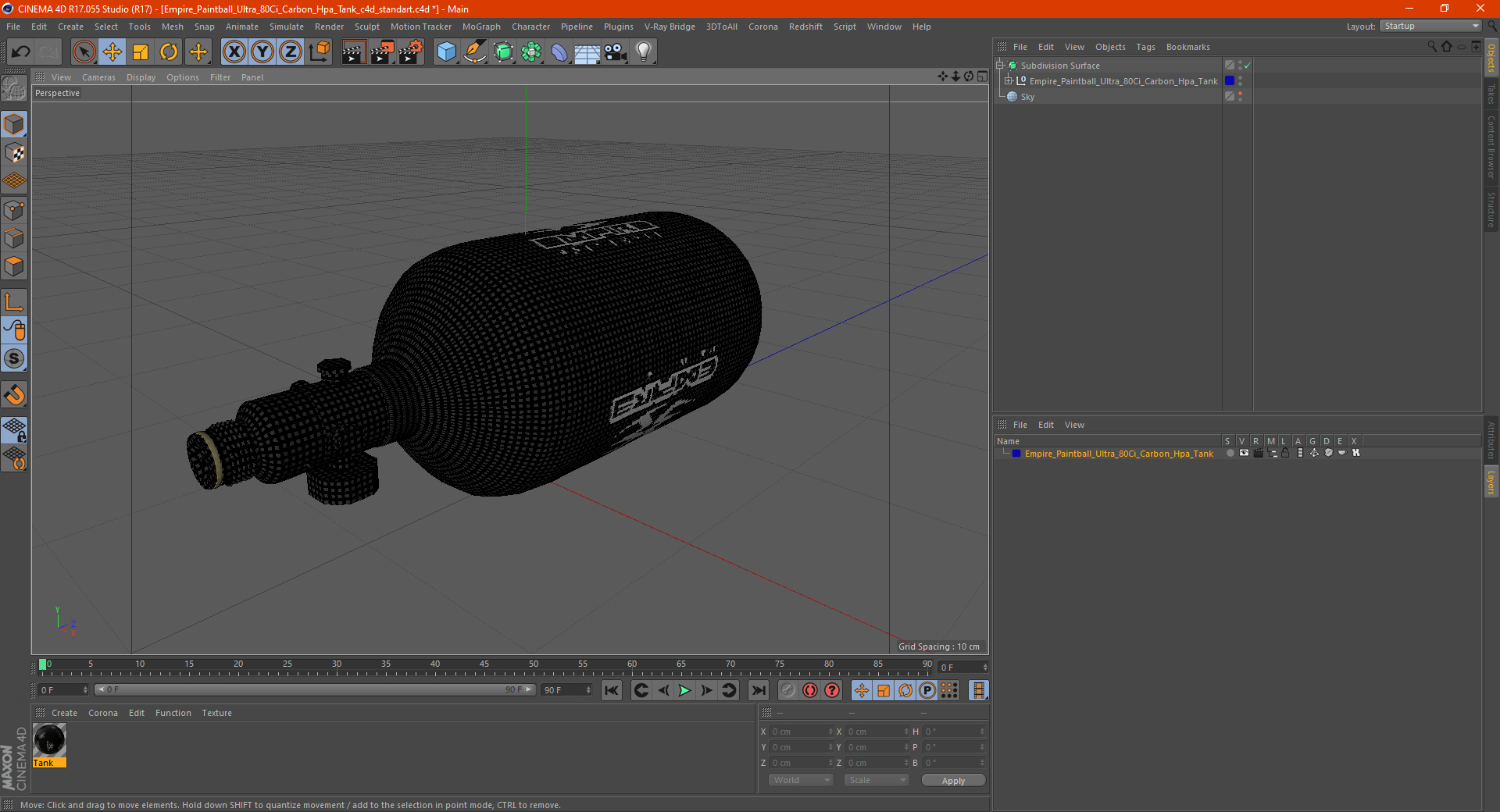The width and height of the screenshot is (1500, 812).
Task: Toggle X axis lock
Action: click(234, 52)
